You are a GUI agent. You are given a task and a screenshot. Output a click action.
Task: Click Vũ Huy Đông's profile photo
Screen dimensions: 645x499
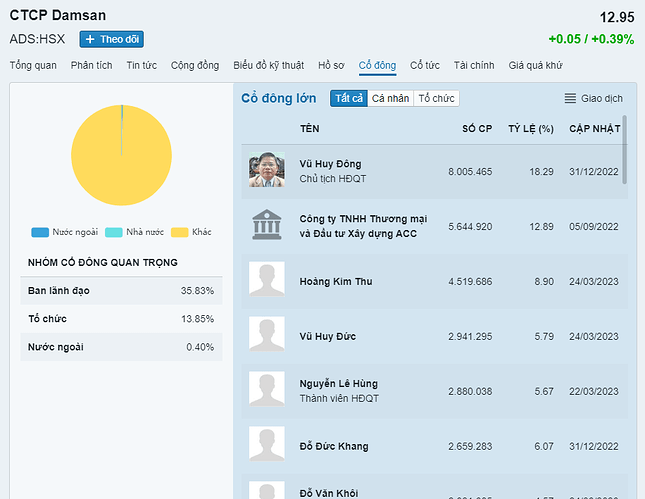click(266, 170)
